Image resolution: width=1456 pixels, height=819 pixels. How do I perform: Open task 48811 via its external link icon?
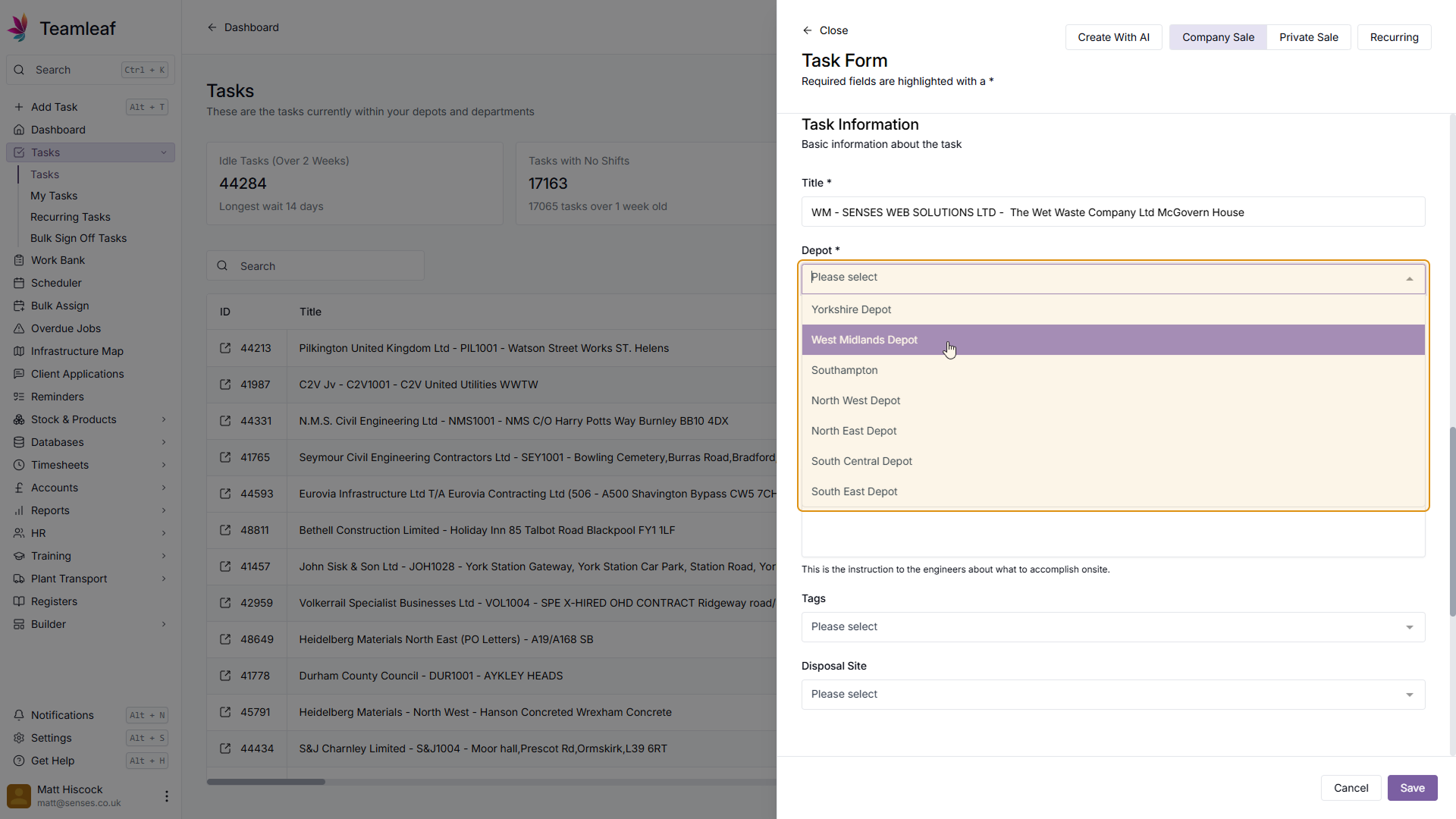click(225, 530)
